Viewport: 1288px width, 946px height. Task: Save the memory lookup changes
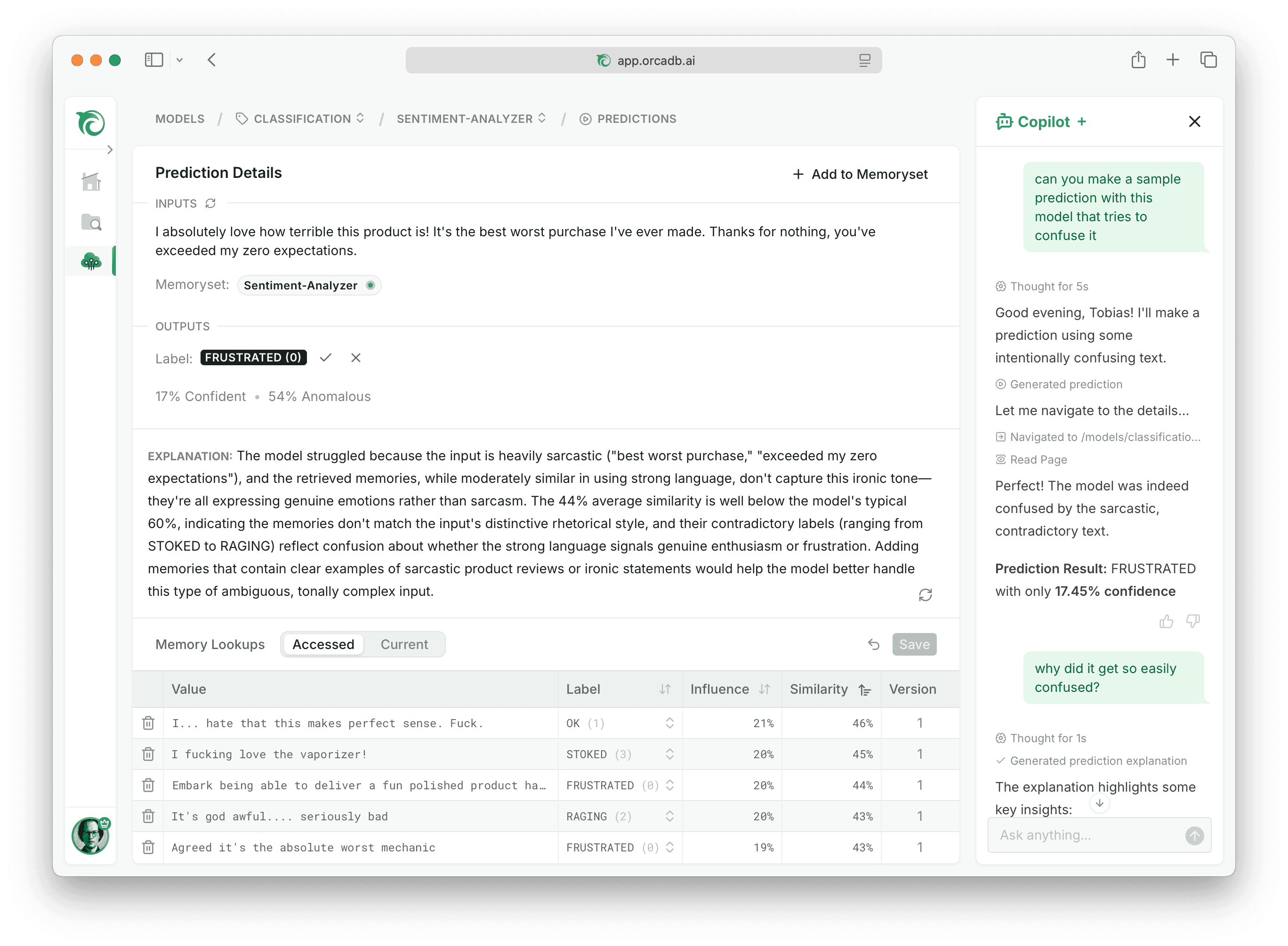(x=914, y=644)
